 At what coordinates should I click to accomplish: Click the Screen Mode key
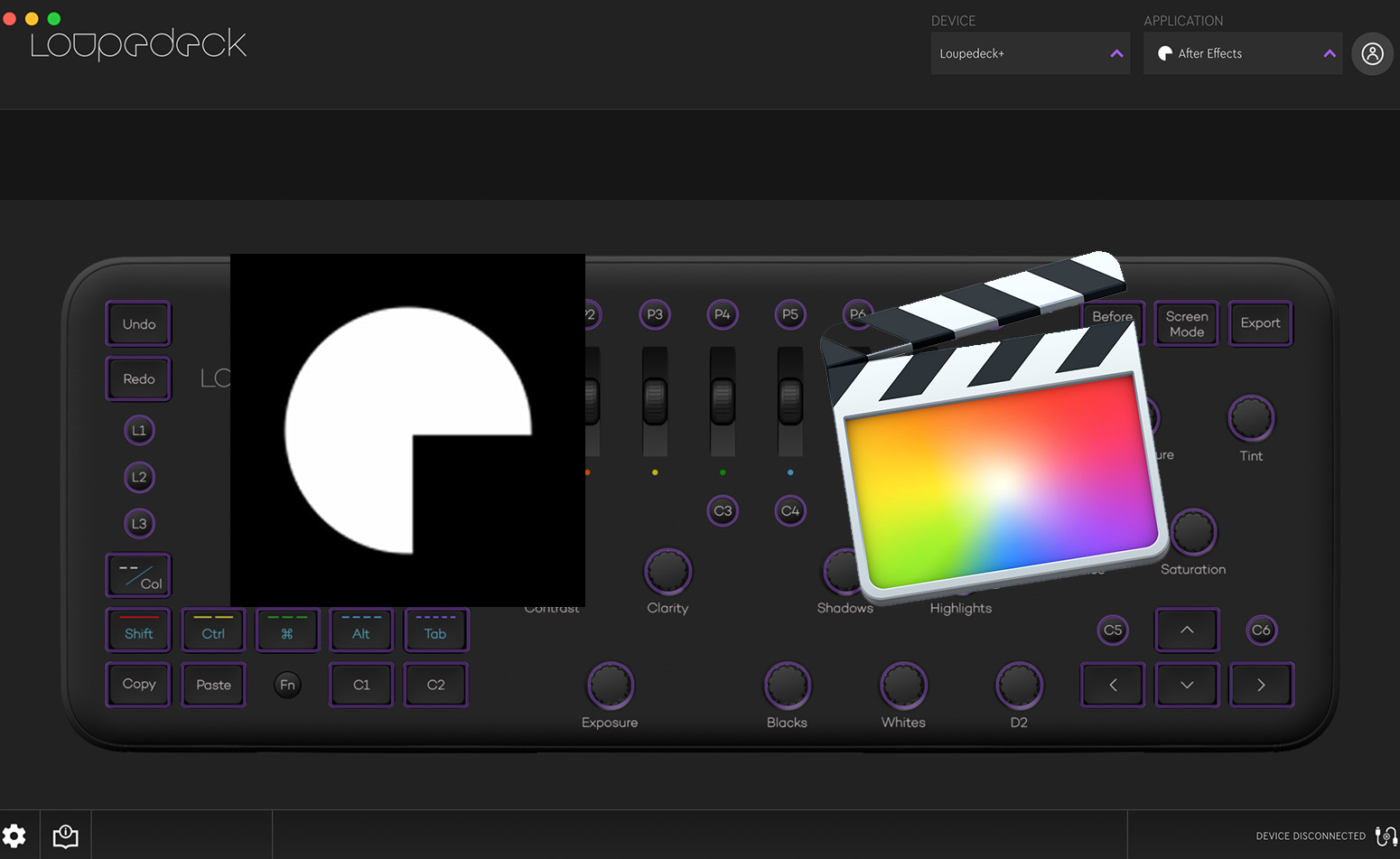[1186, 323]
